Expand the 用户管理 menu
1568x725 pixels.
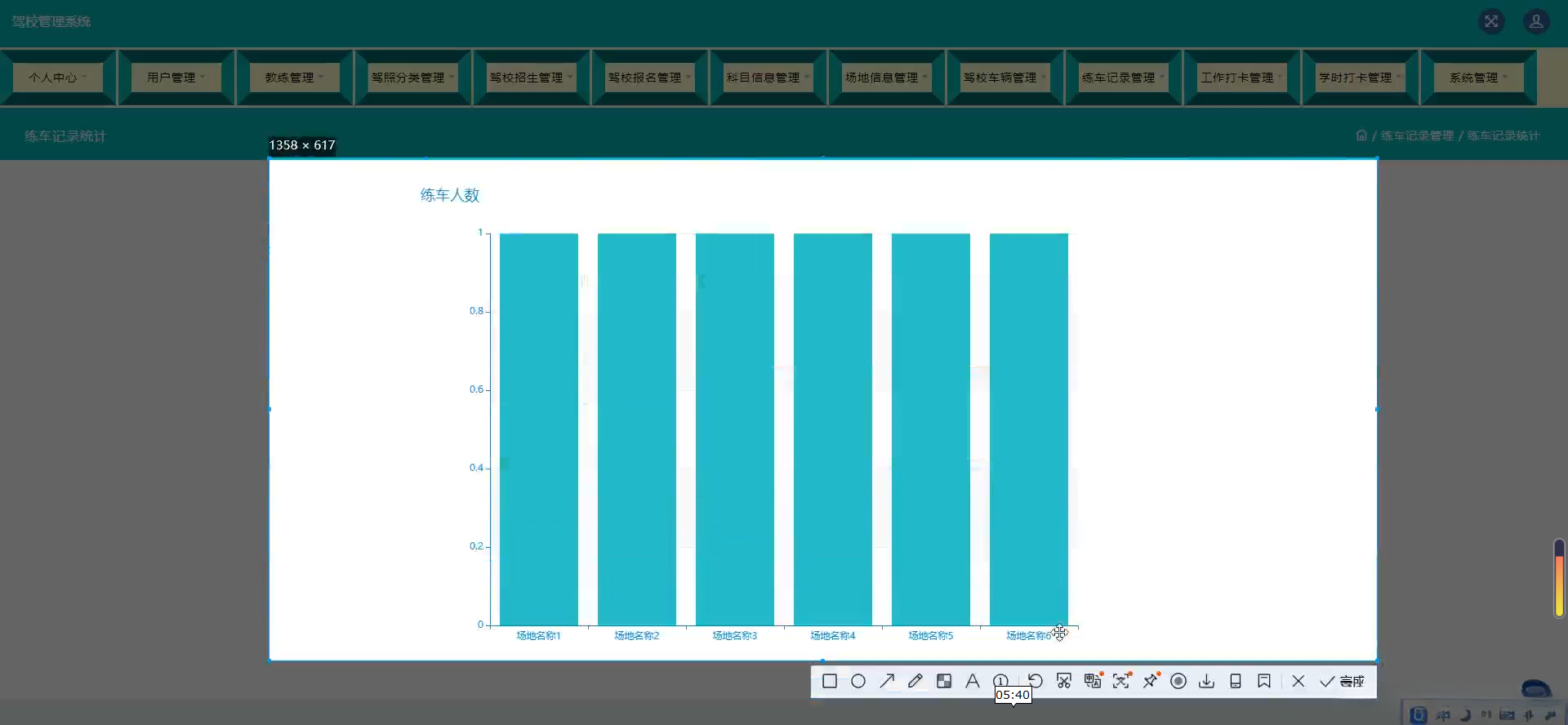(x=176, y=78)
